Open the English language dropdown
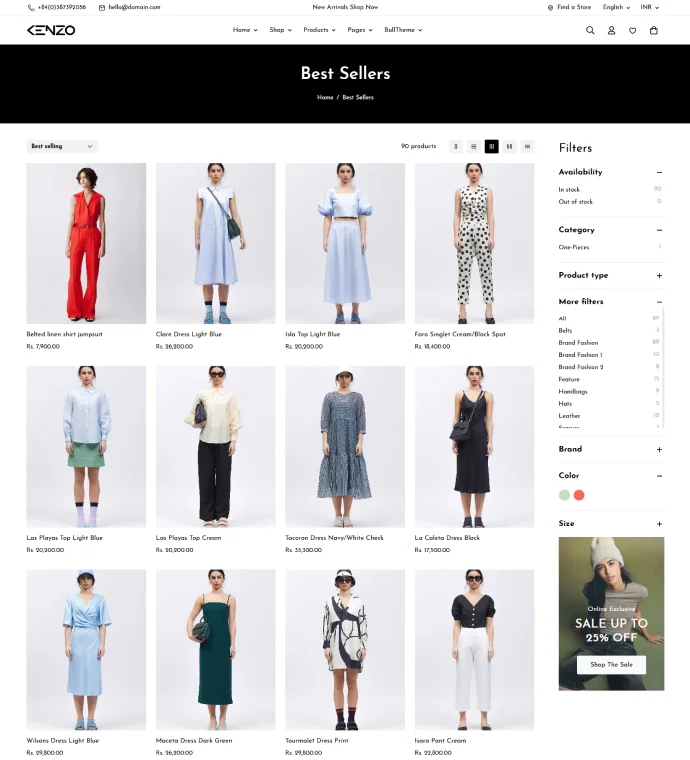 pos(616,7)
